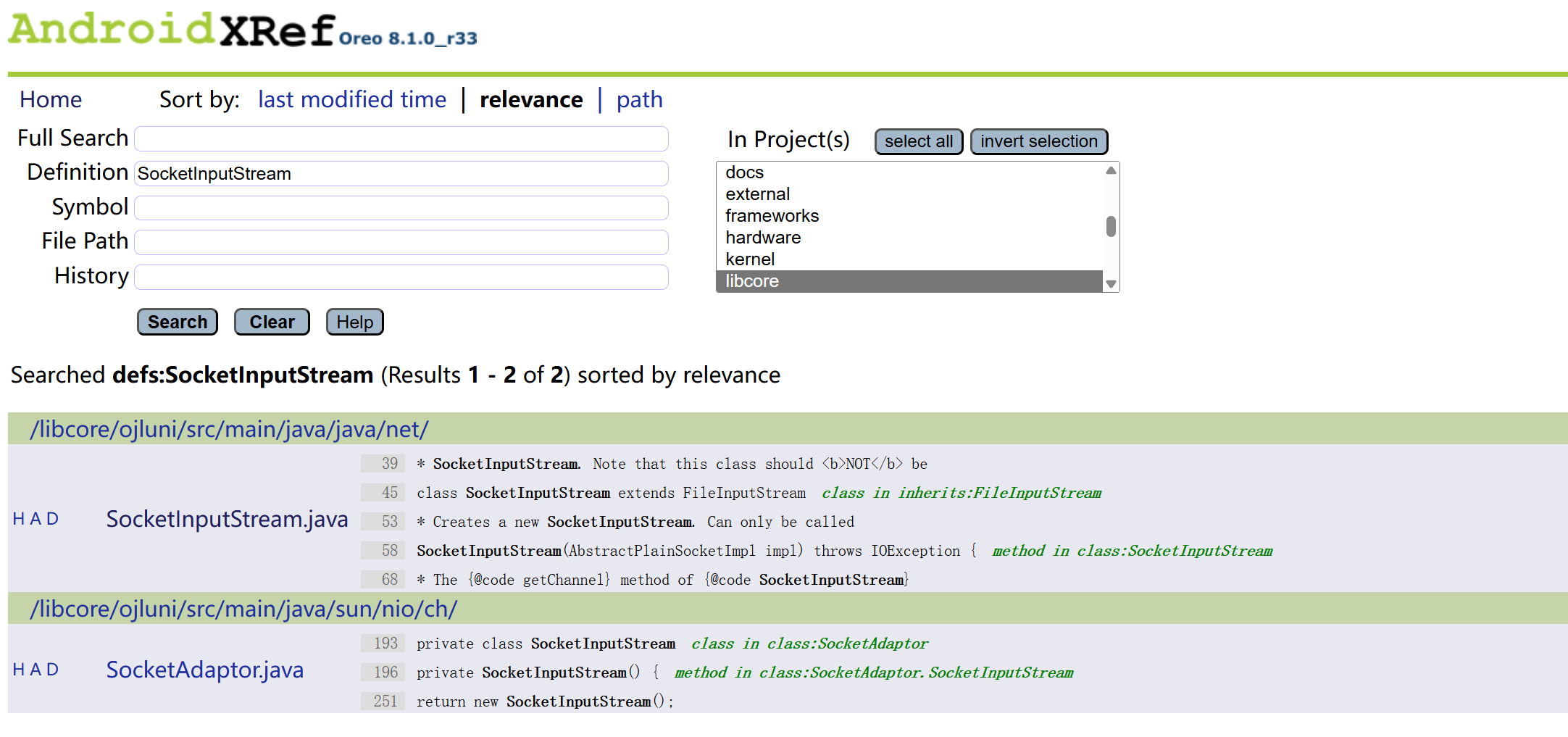The height and width of the screenshot is (737, 1568).
Task: Open SocketAdaptor.java file link
Action: pyautogui.click(x=204, y=670)
